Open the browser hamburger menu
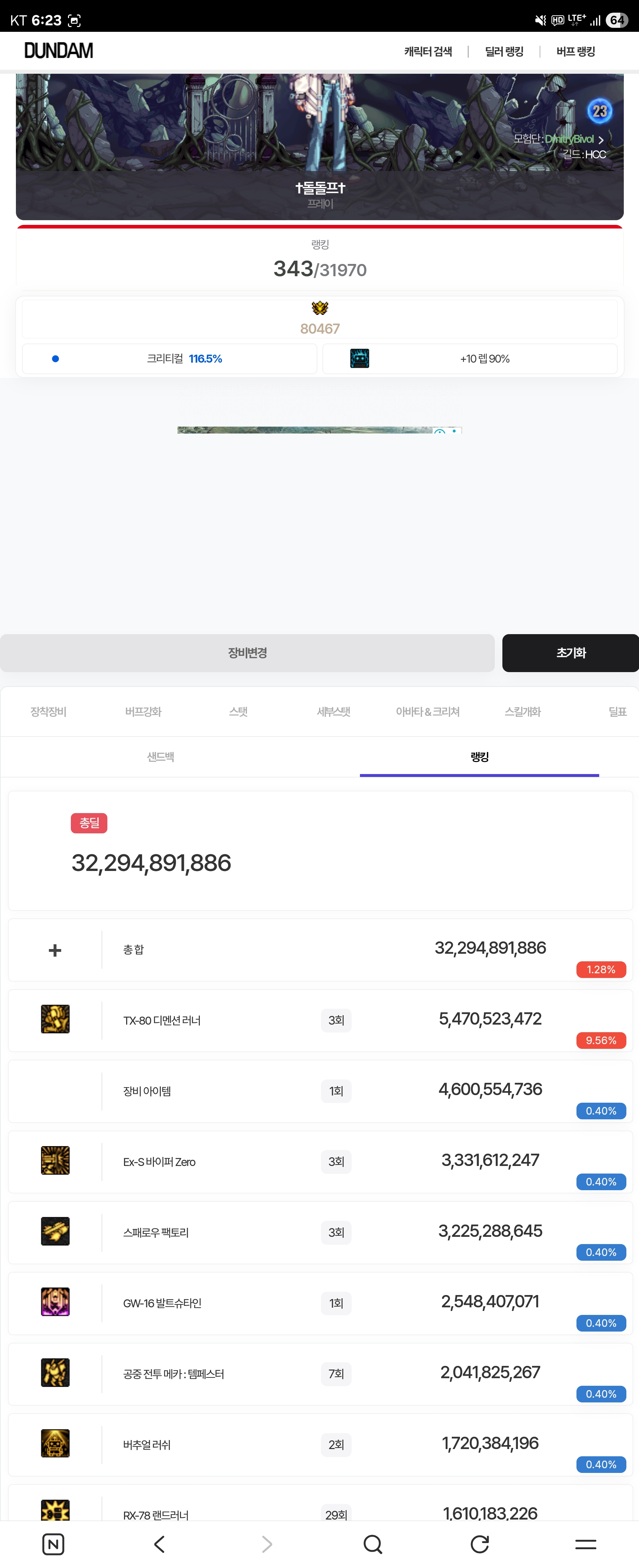This screenshot has height=1568, width=639. click(x=586, y=1544)
